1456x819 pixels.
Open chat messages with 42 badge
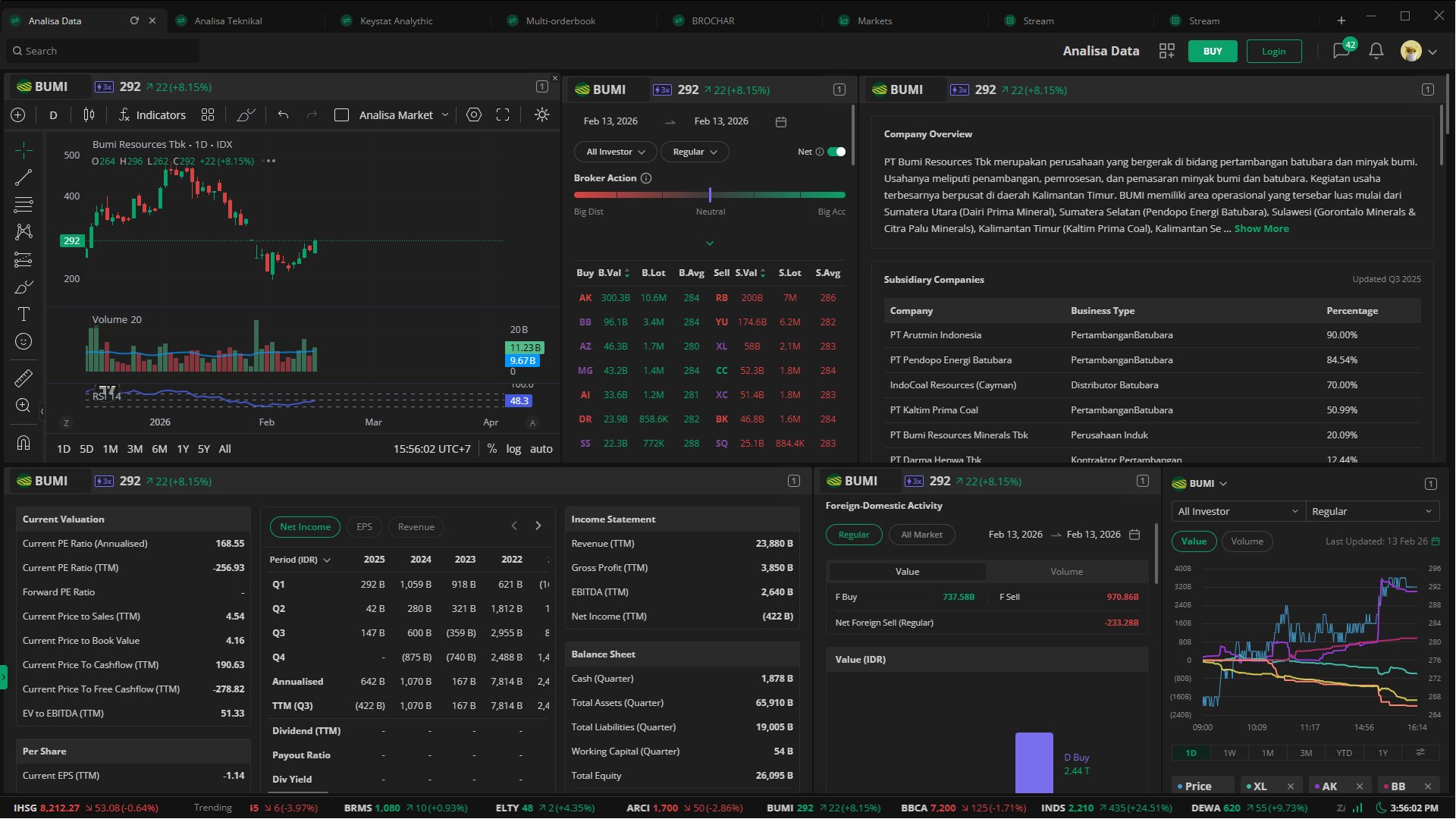point(1341,51)
